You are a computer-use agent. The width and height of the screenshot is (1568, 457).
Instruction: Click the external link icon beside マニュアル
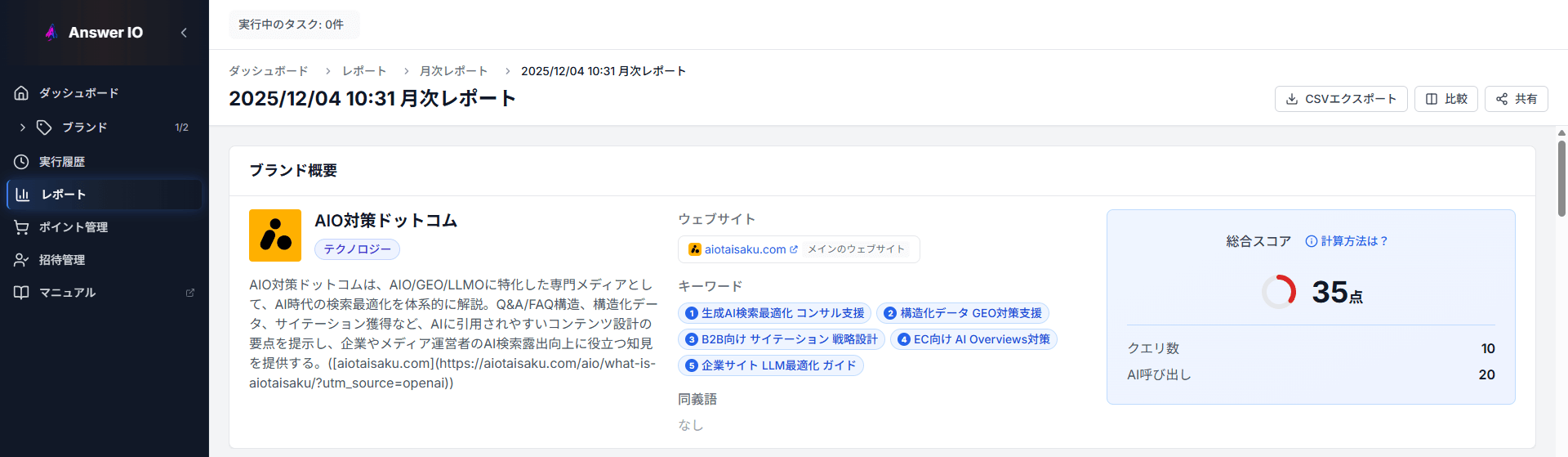click(x=190, y=293)
